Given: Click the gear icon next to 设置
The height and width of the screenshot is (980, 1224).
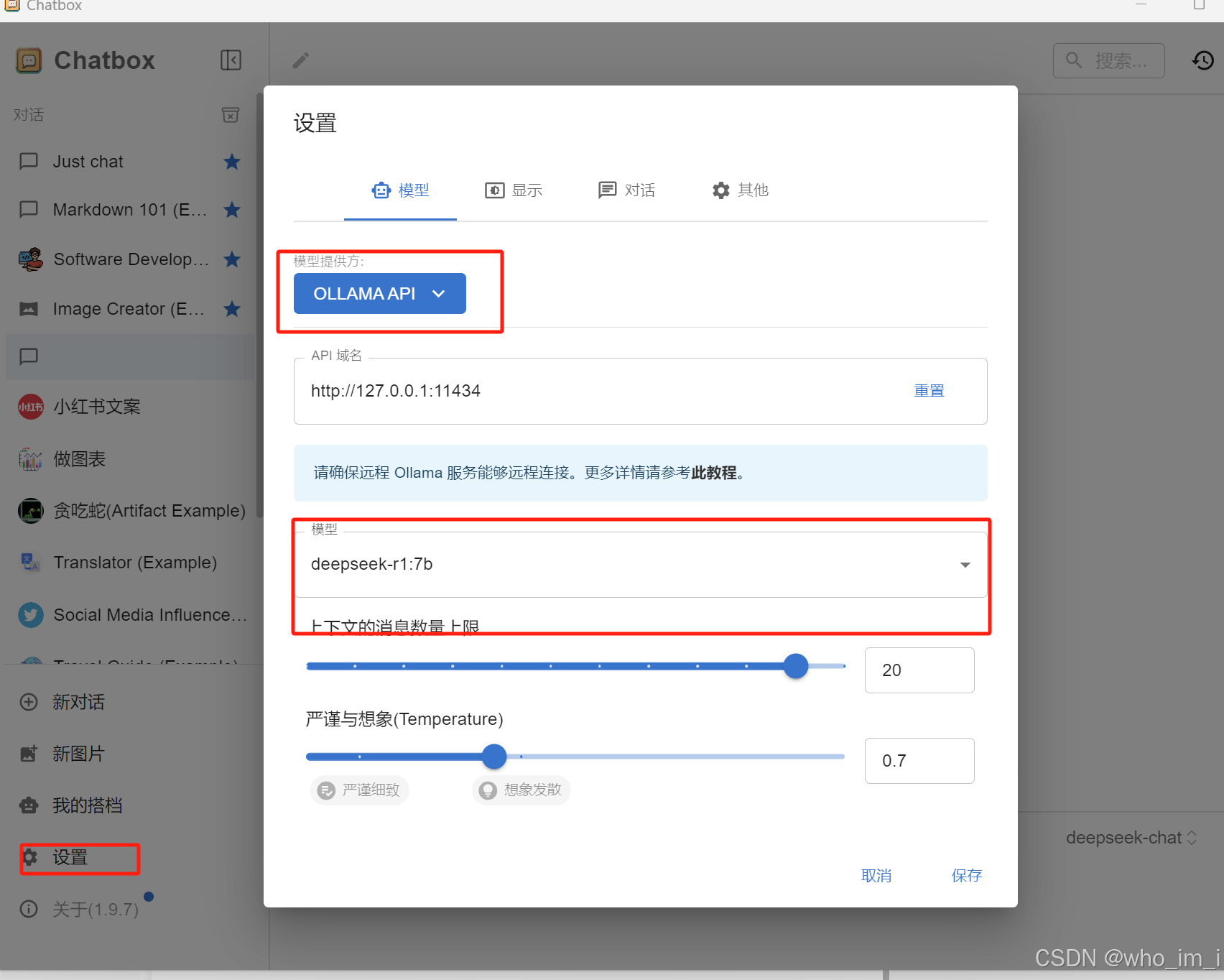Looking at the screenshot, I should click(x=29, y=857).
